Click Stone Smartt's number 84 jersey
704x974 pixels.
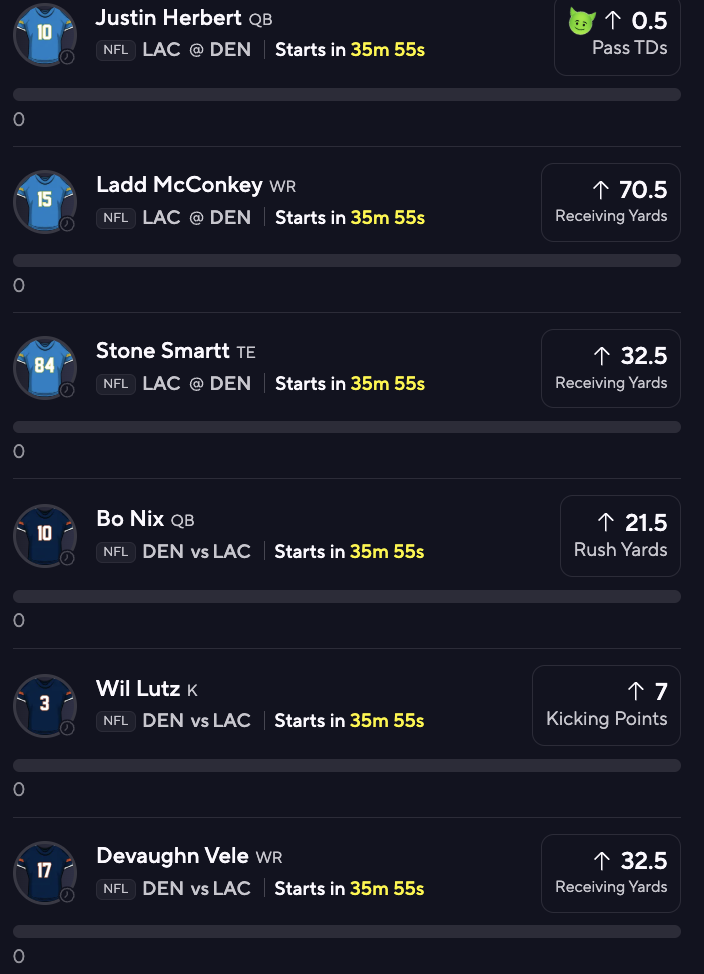pyautogui.click(x=44, y=367)
